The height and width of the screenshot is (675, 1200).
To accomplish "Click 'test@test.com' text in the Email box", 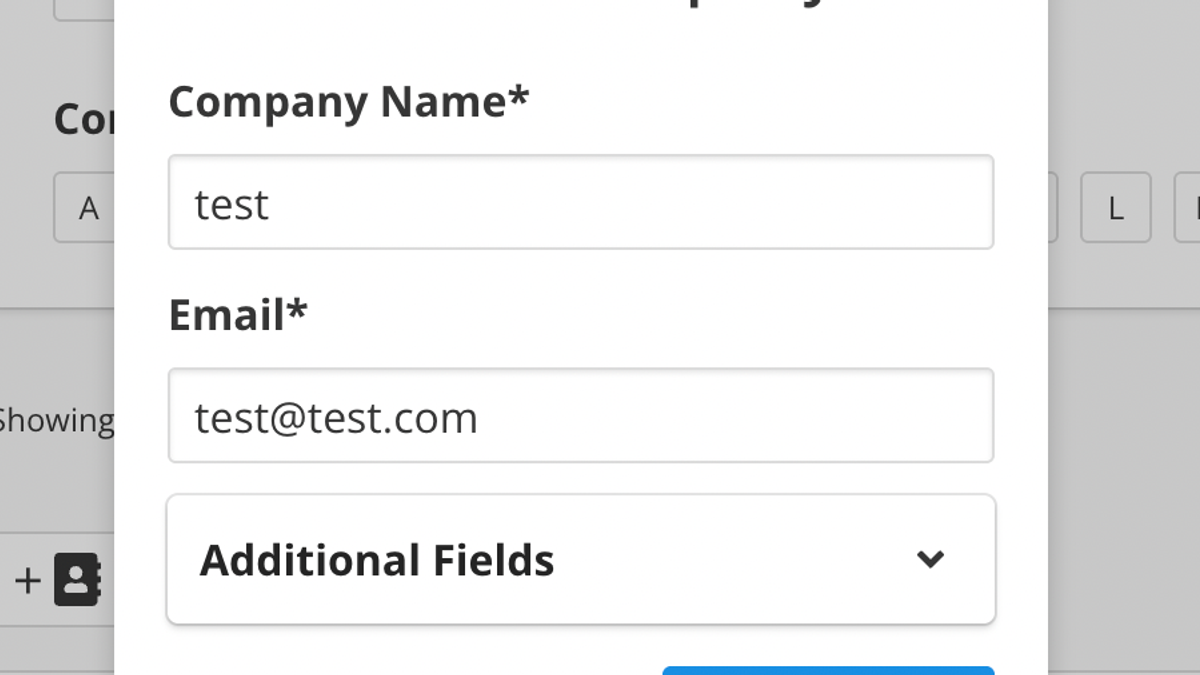I will 336,418.
